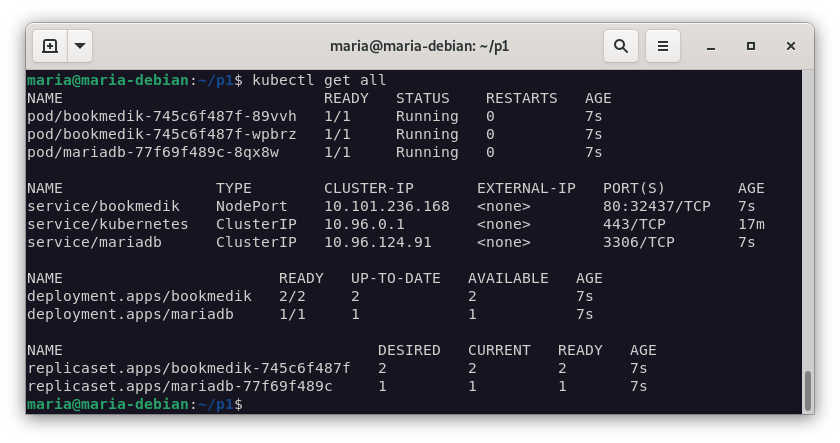840x443 pixels.
Task: Click the terminal scrollbar thumb
Action: point(808,390)
